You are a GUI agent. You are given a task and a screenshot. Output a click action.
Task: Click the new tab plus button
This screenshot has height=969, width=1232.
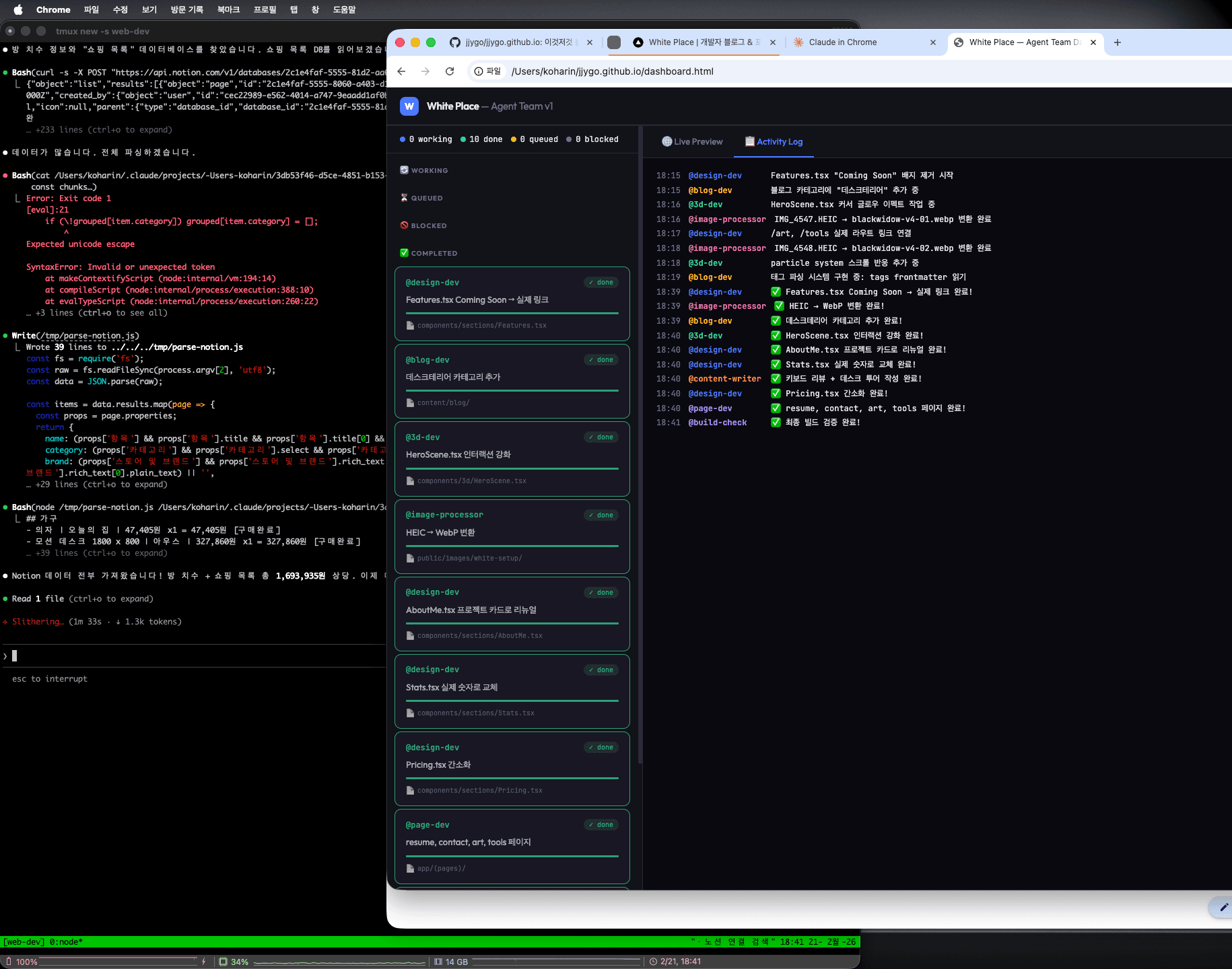pos(1118,42)
